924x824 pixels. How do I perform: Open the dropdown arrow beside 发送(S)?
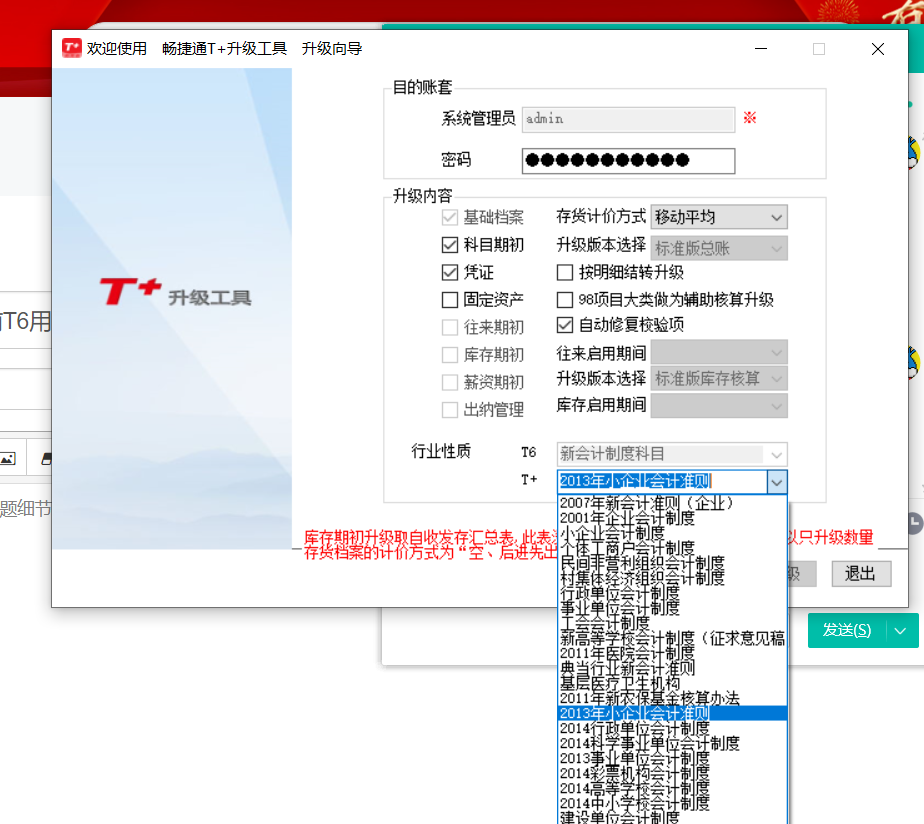coord(900,631)
